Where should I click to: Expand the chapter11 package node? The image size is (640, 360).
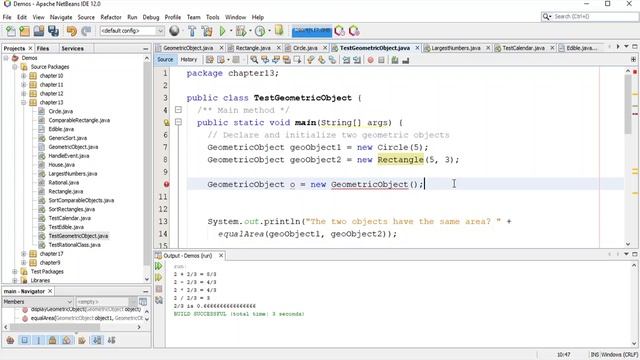coord(24,85)
